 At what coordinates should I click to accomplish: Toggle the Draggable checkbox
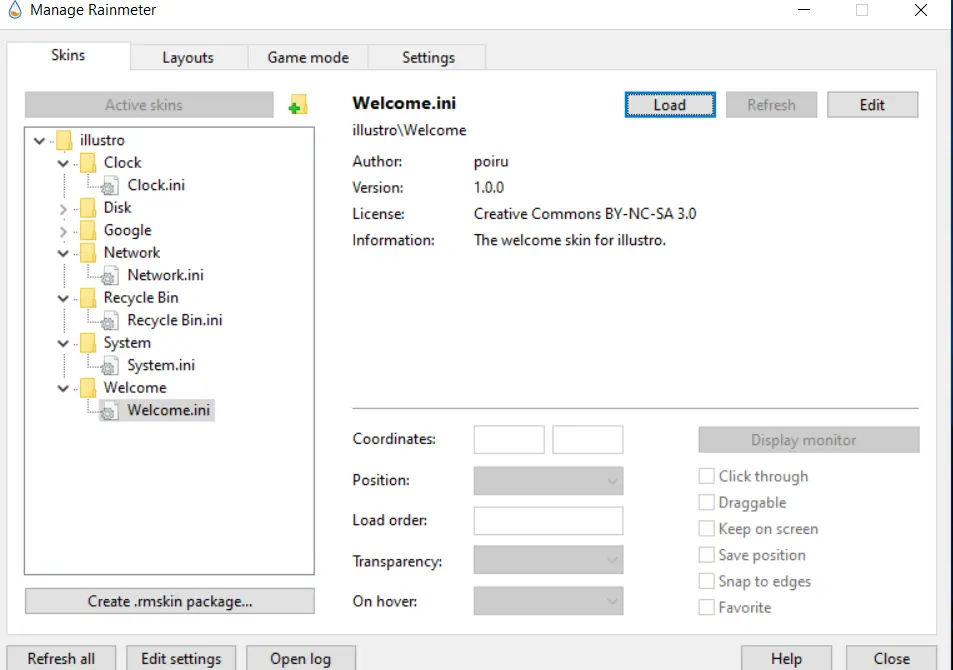coord(707,503)
